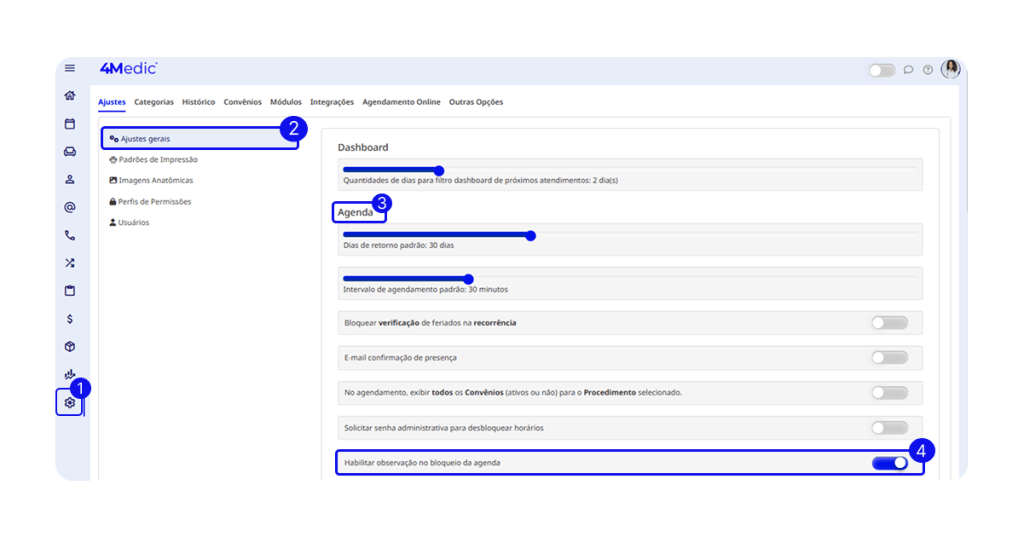Image resolution: width=1024 pixels, height=537 pixels.
Task: Open the Outras Opções tab
Action: [476, 102]
